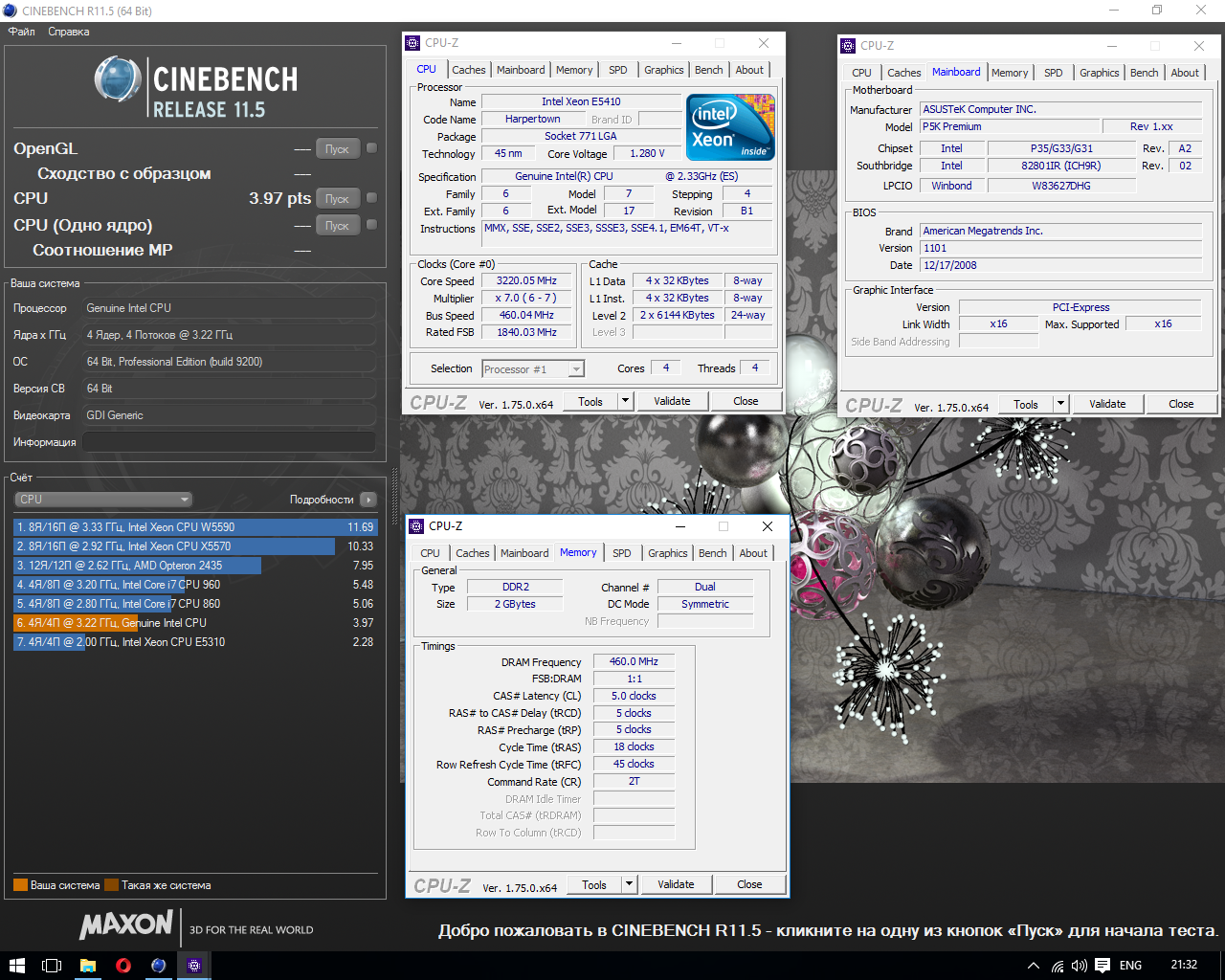Click Core Speed value 3220.05 MHz
Viewport: 1225px width, 980px height.
(x=526, y=281)
